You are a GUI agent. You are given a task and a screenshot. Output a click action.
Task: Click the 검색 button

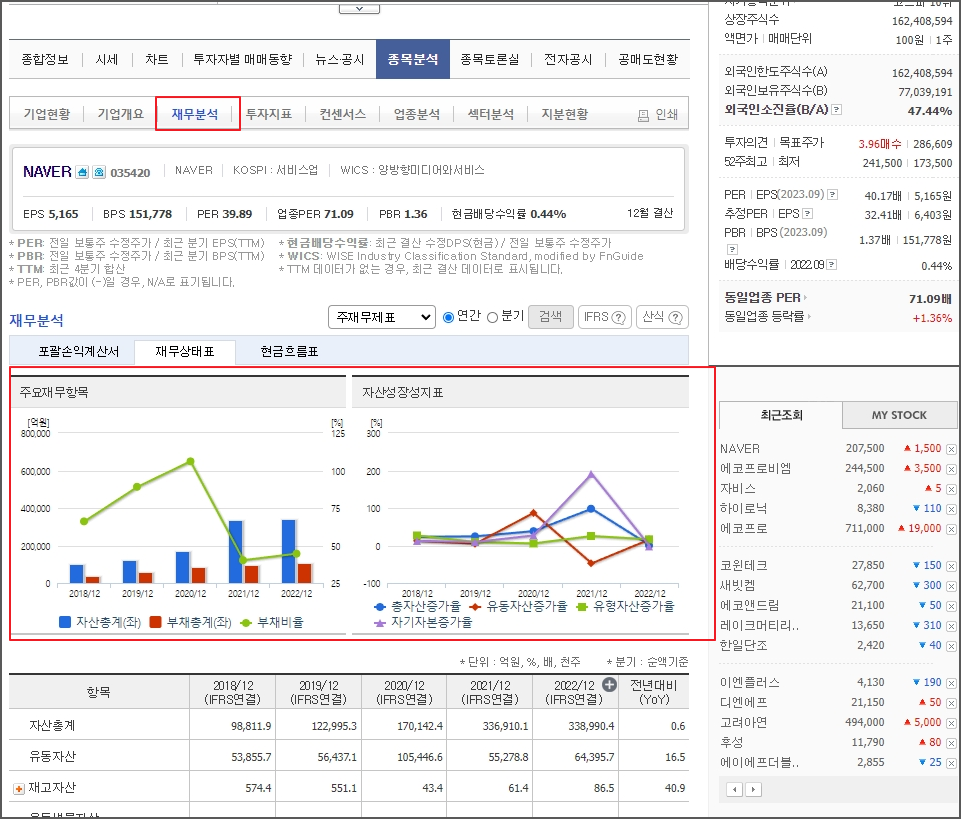(550, 317)
